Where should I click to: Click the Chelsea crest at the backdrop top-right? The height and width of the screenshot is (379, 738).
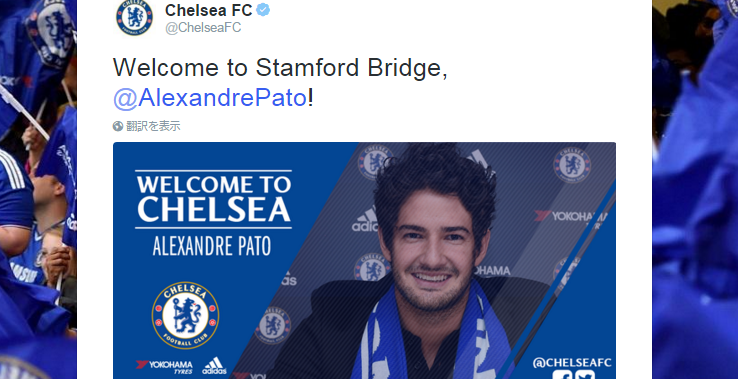[572, 165]
